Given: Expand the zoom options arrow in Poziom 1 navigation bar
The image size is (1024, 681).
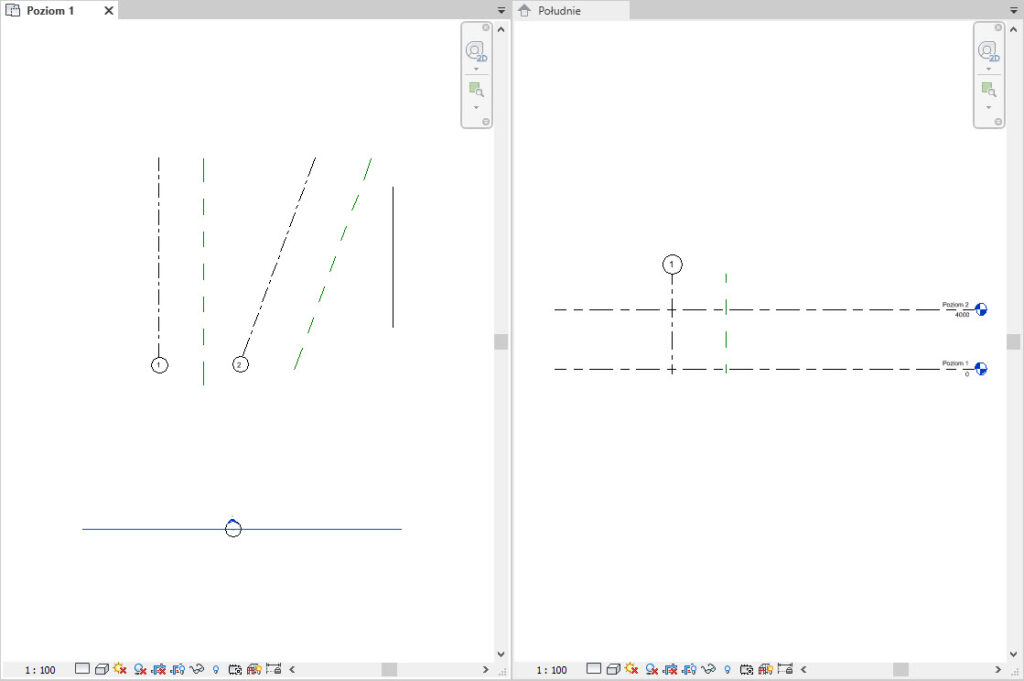Looking at the screenshot, I should tap(476, 107).
